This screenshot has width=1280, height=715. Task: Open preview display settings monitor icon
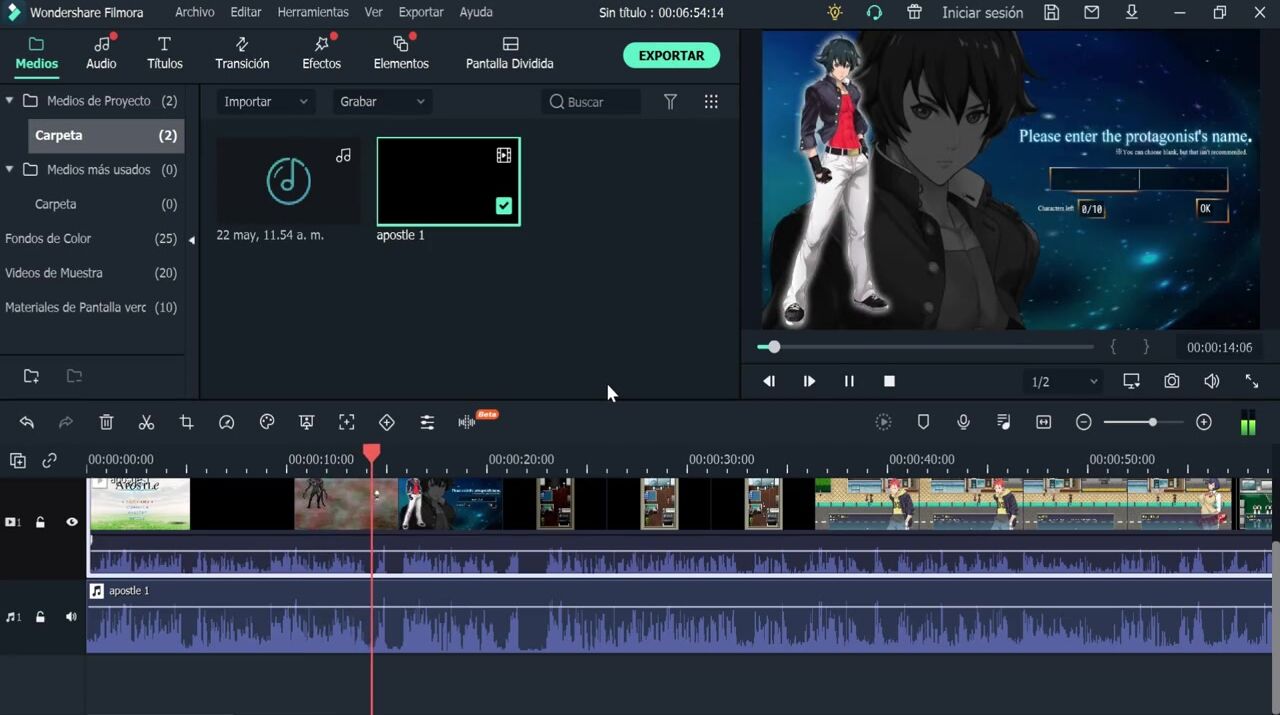click(1131, 381)
